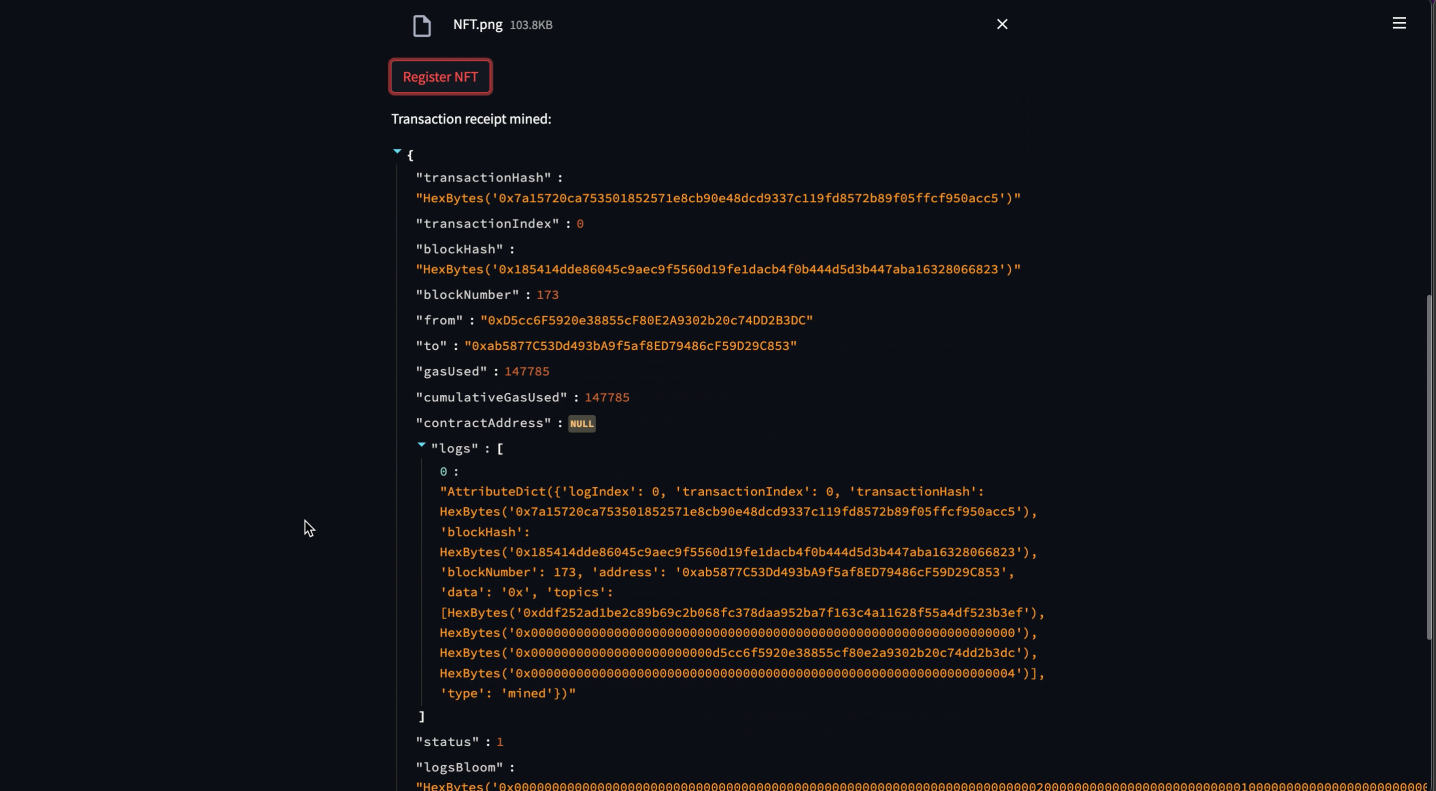Click the "logsBloom" key

[x=460, y=768]
